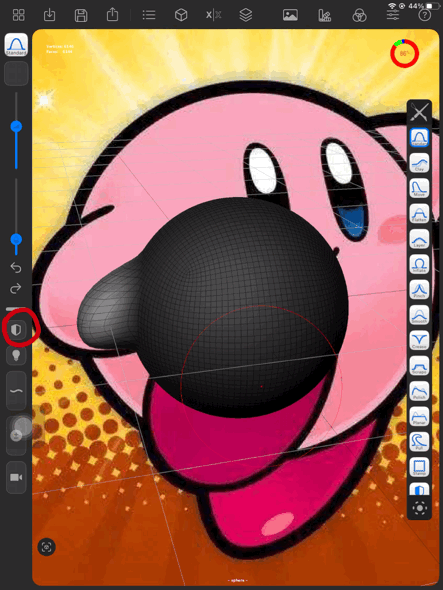Image resolution: width=443 pixels, height=590 pixels.
Task: Select the Standard brush in the right palette
Action: point(419,137)
